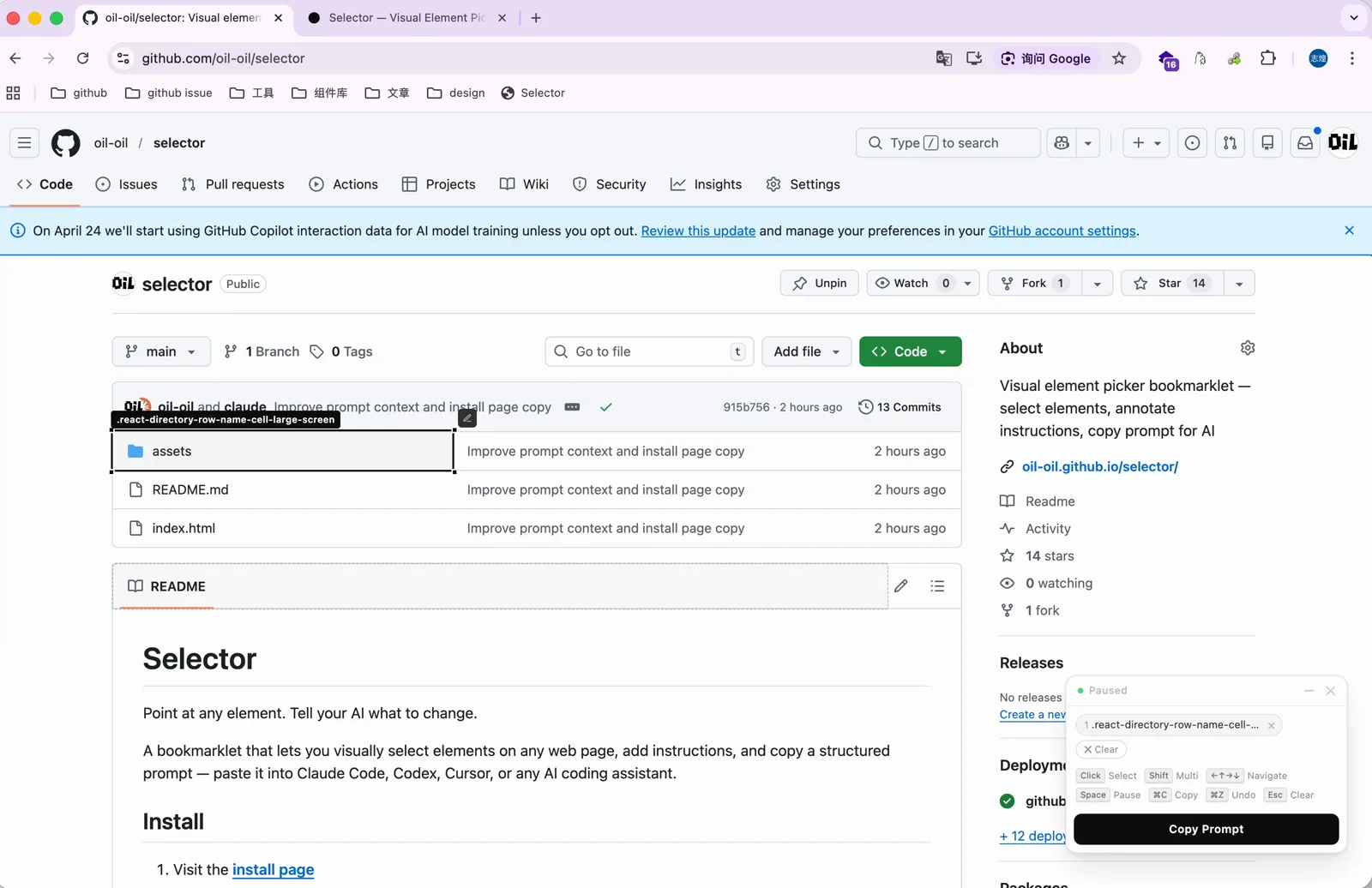The image size is (1372, 888).
Task: Open the install screen-share icon in address bar
Action: point(974,58)
